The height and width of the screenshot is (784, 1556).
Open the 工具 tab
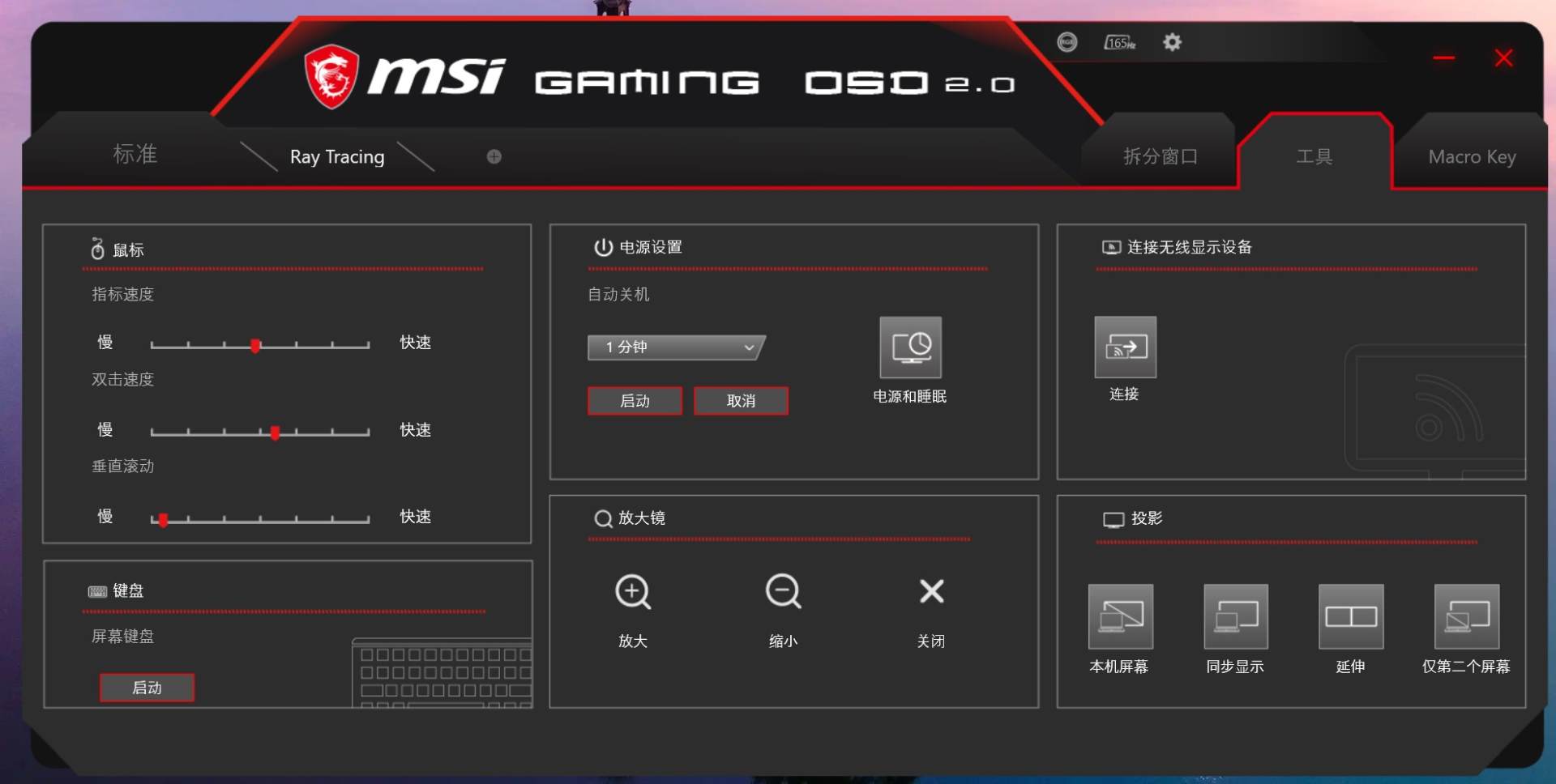coord(1314,156)
